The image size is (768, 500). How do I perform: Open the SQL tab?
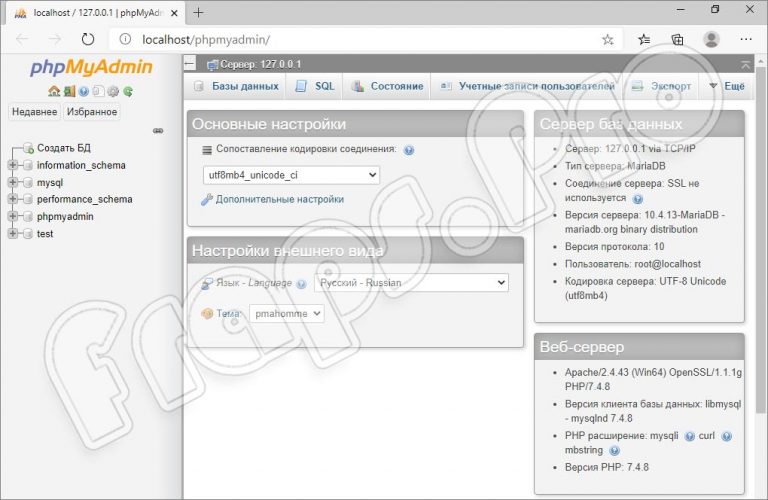(x=315, y=86)
